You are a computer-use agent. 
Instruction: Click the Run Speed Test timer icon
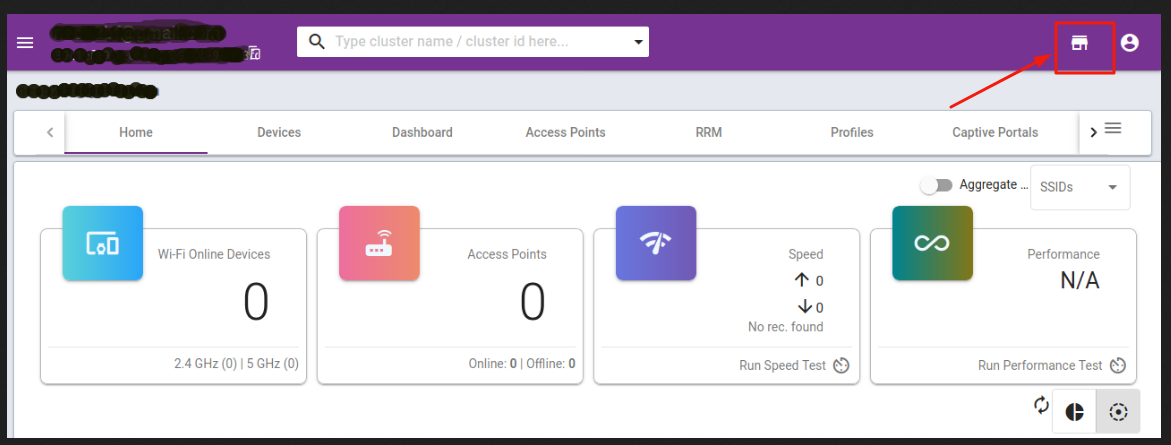[842, 366]
